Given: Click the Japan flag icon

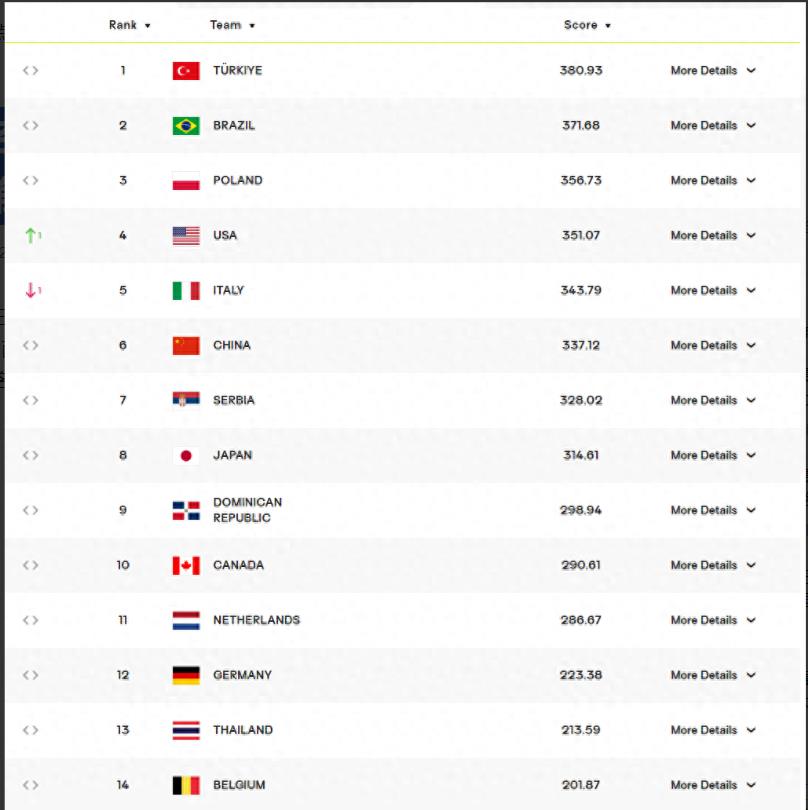Looking at the screenshot, I should tap(186, 456).
